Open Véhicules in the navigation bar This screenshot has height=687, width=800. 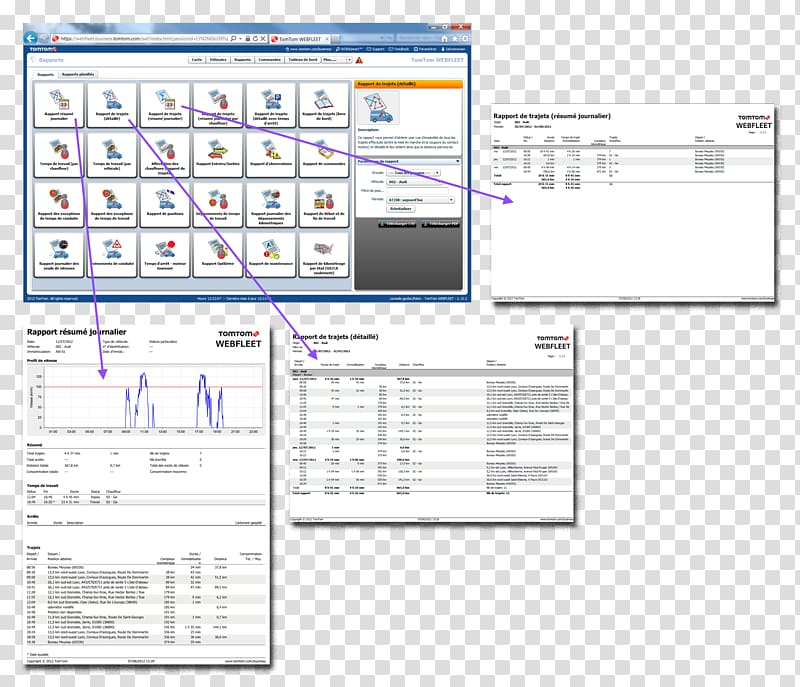click(218, 60)
